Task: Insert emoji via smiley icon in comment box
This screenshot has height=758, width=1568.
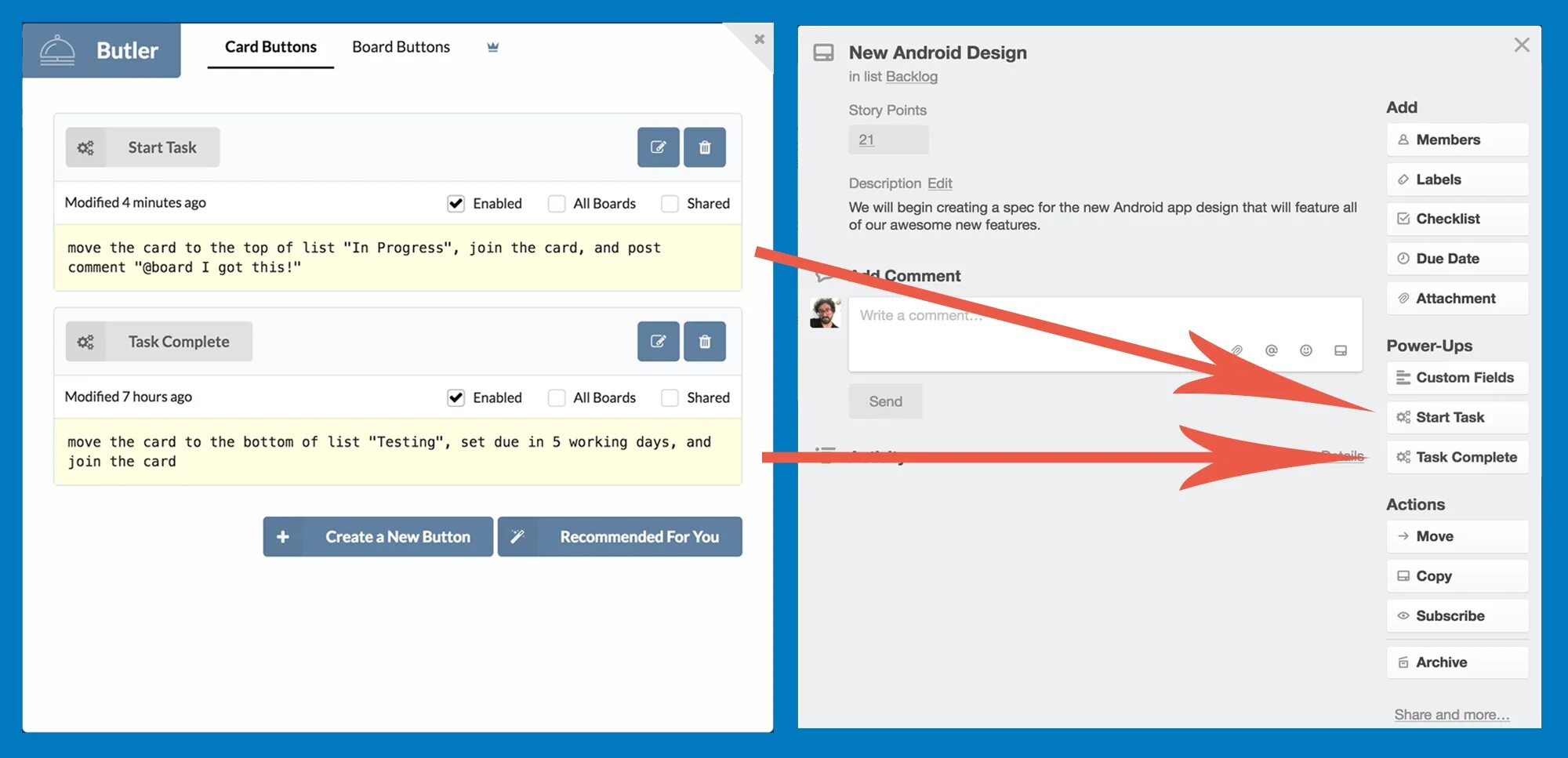Action: click(1306, 350)
